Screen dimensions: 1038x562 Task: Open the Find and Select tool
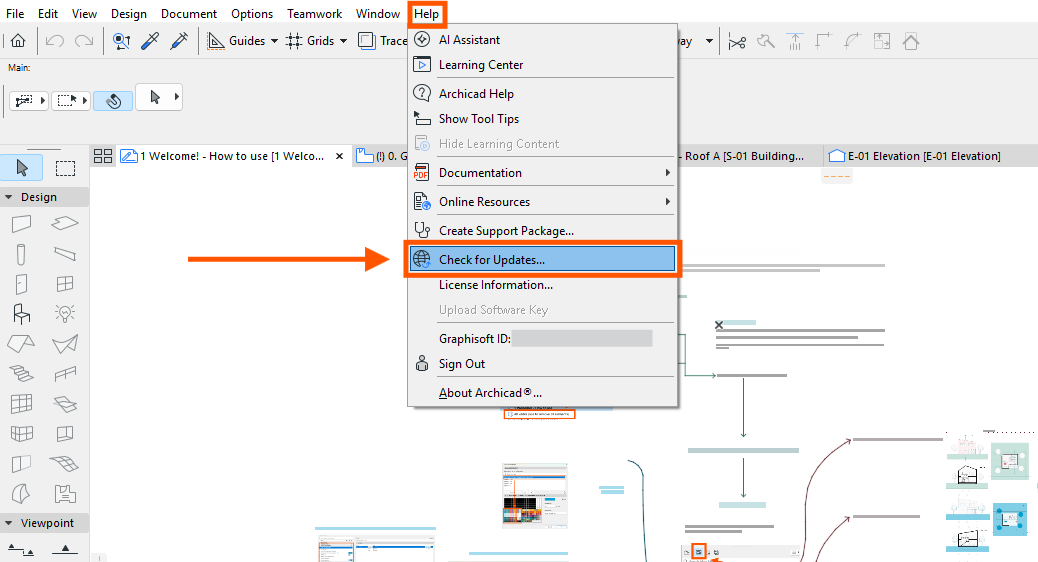click(x=121, y=41)
